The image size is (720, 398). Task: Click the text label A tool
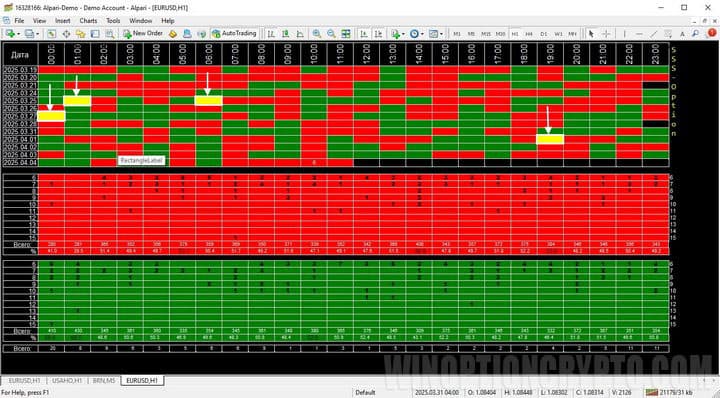coord(682,34)
